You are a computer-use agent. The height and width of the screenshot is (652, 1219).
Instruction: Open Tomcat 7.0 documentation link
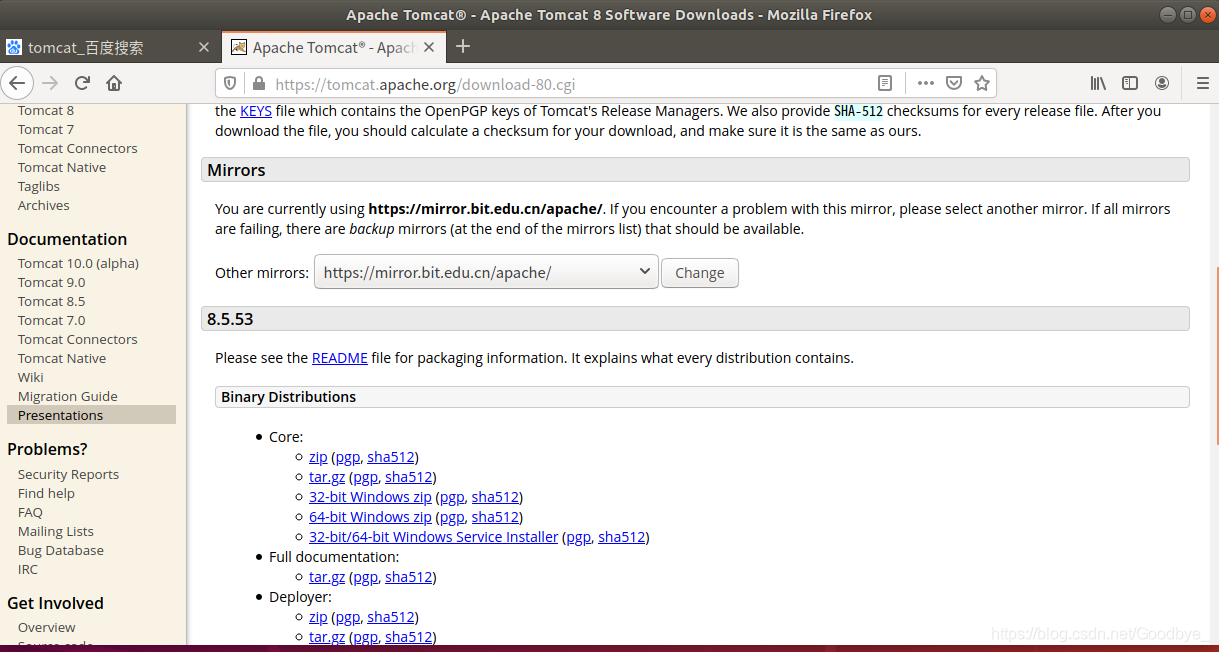[52, 321]
